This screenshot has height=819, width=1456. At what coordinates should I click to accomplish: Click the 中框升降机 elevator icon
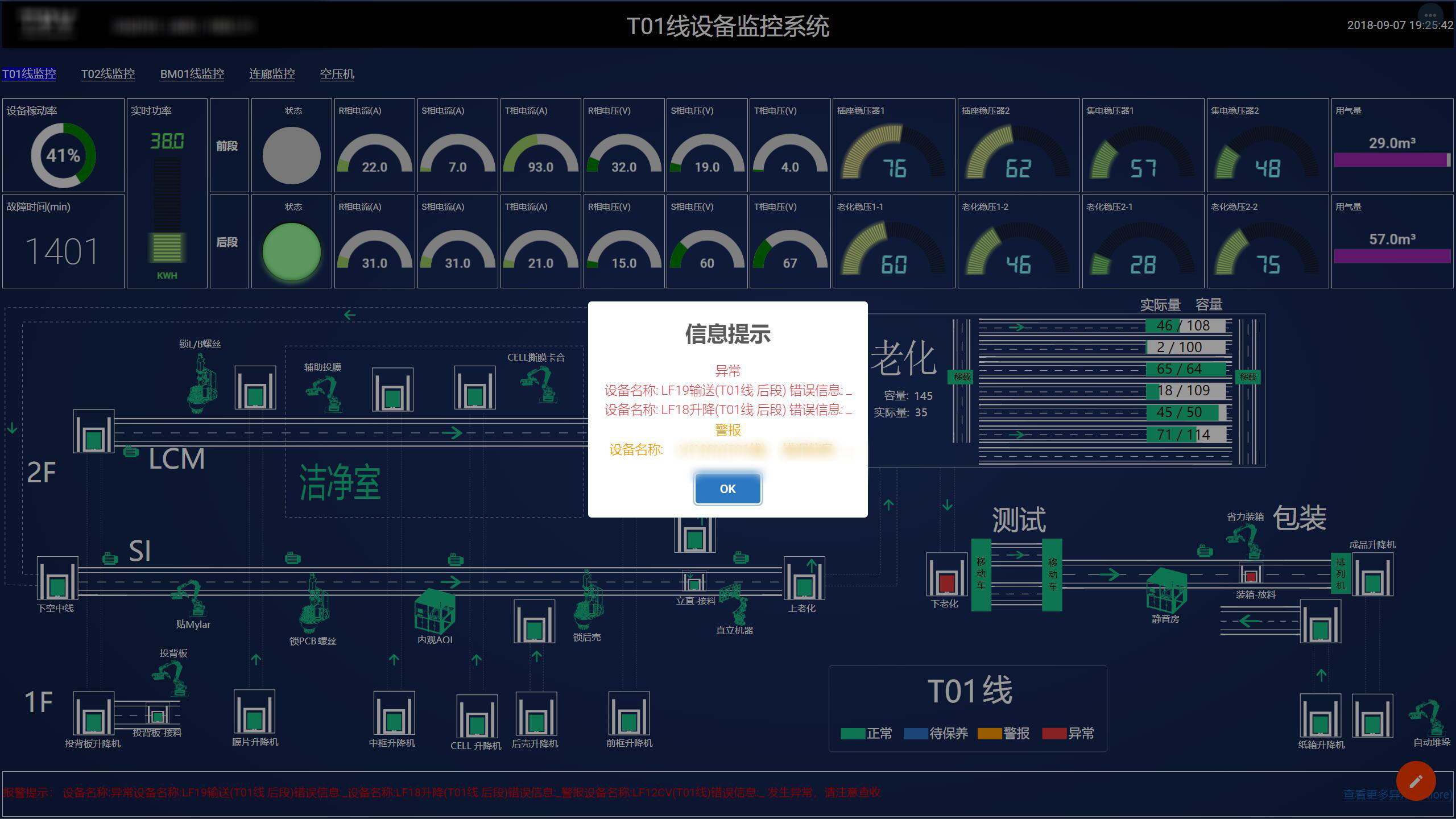click(394, 713)
